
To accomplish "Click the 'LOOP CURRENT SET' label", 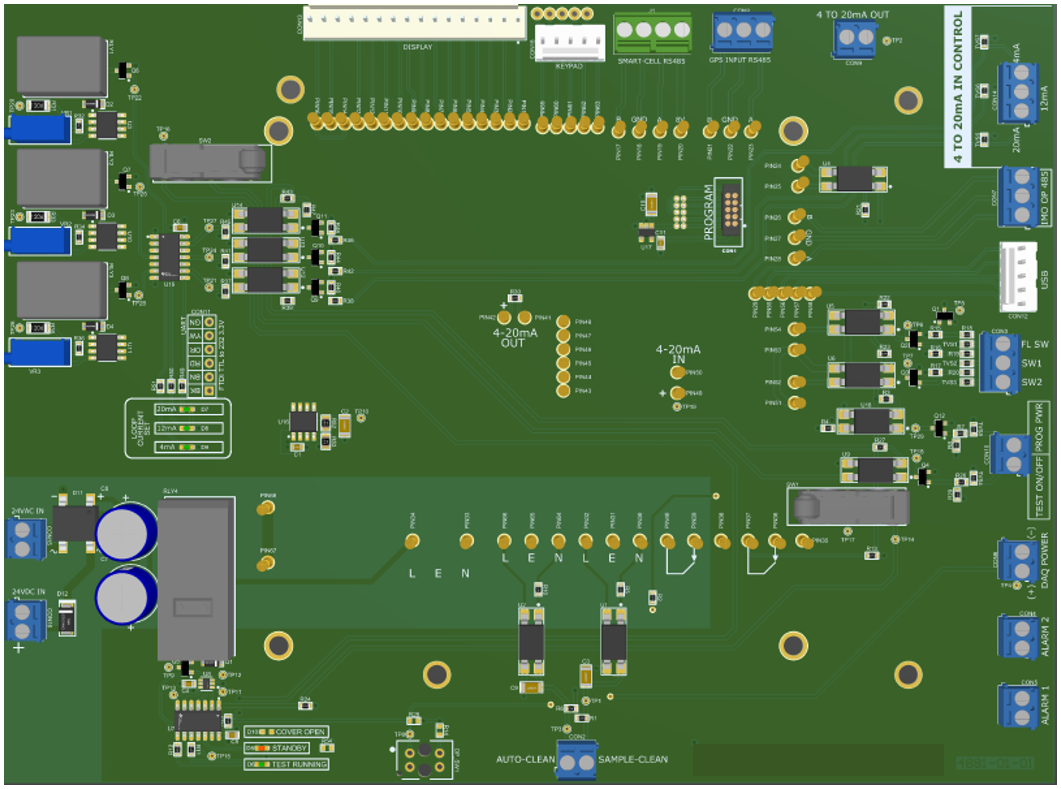I will tap(140, 428).
